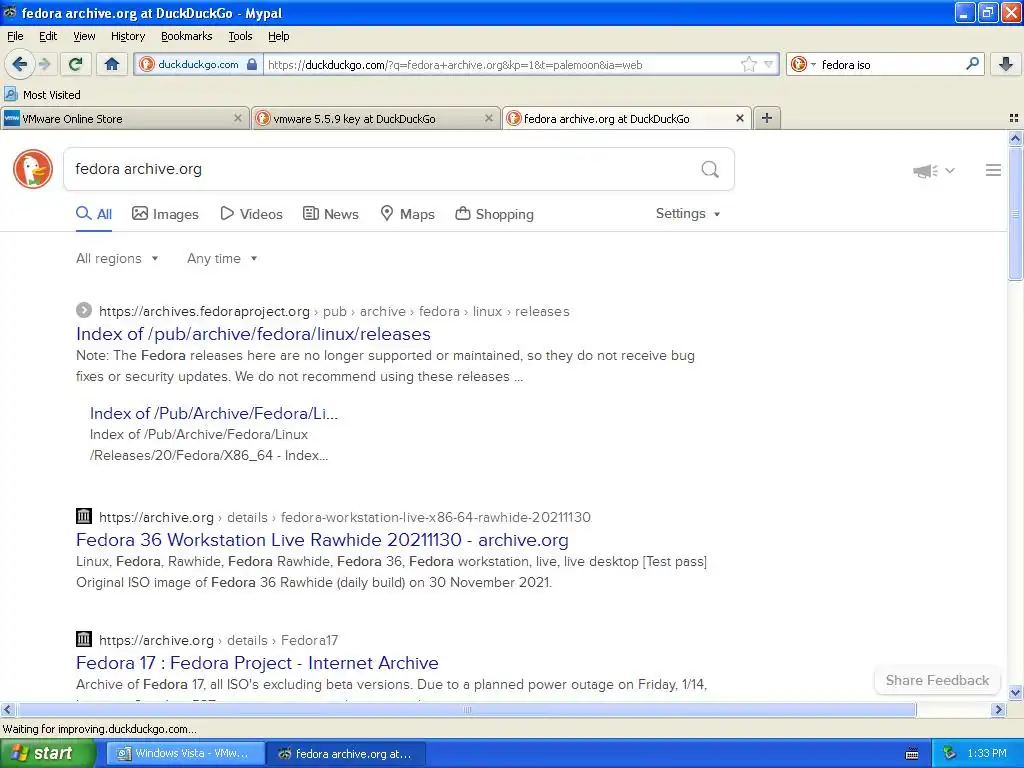Switch to Maps results
Image resolution: width=1024 pixels, height=768 pixels.
pos(408,214)
